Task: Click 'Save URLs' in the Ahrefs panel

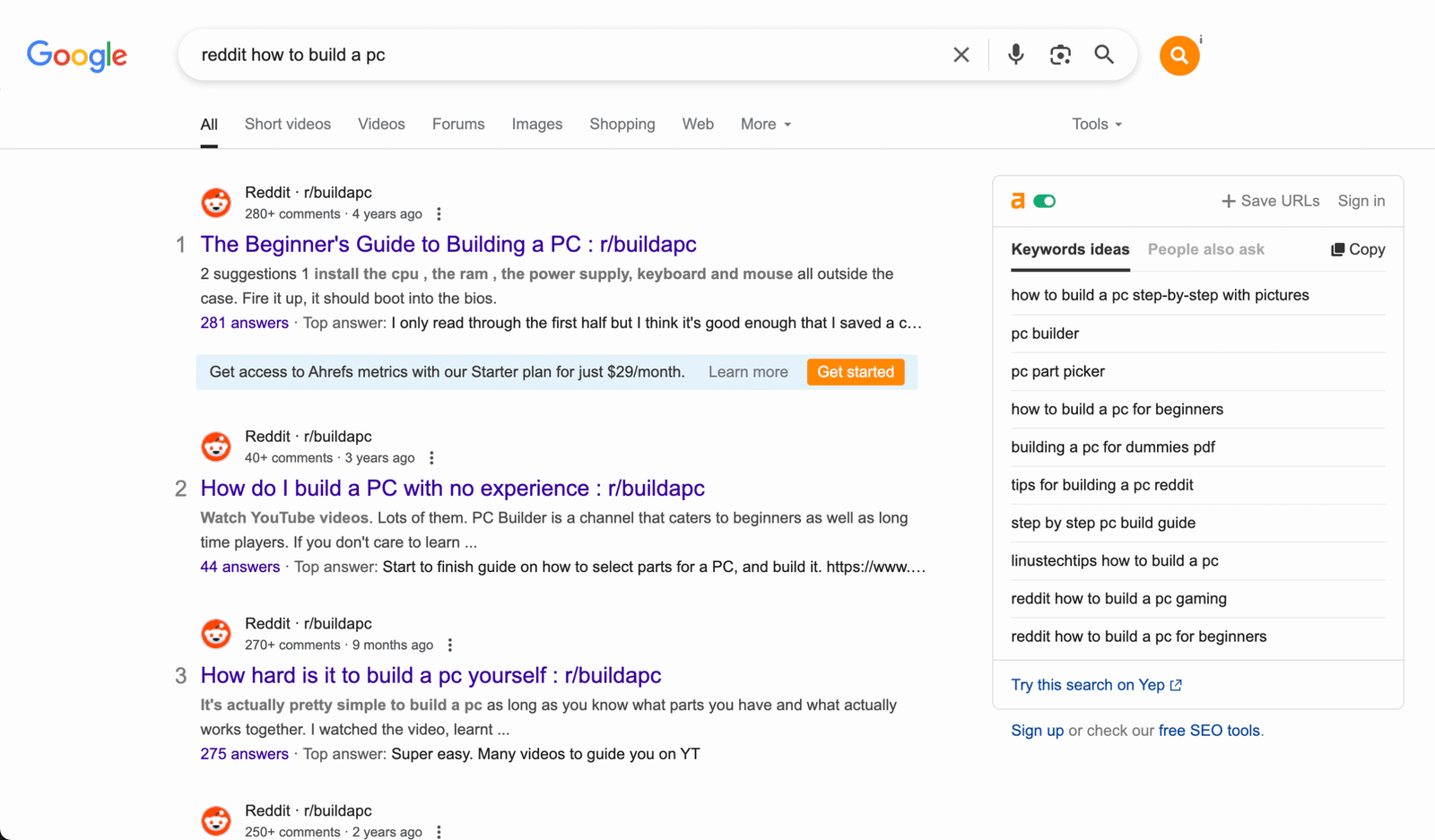Action: point(1270,201)
